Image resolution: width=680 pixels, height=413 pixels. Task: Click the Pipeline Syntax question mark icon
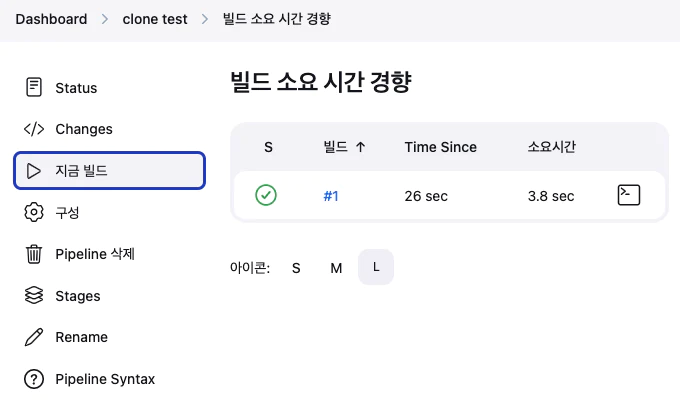pyautogui.click(x=34, y=379)
